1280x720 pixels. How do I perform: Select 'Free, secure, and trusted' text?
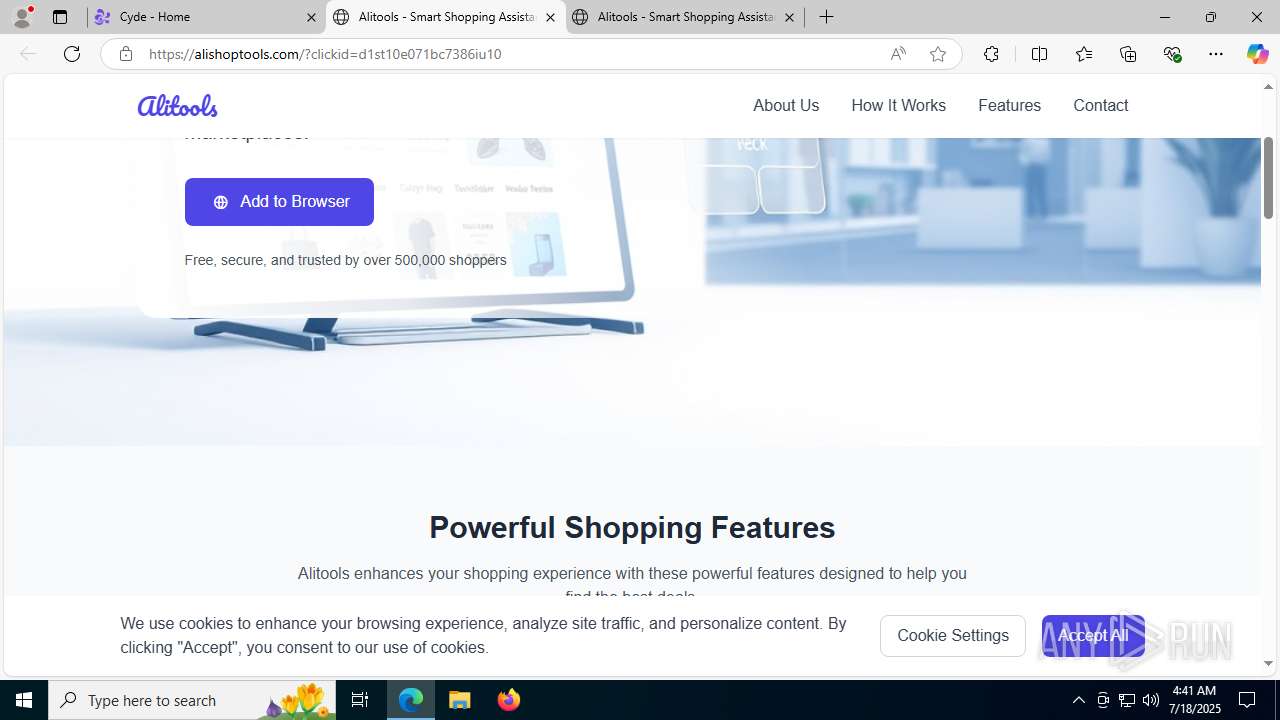[x=345, y=260]
